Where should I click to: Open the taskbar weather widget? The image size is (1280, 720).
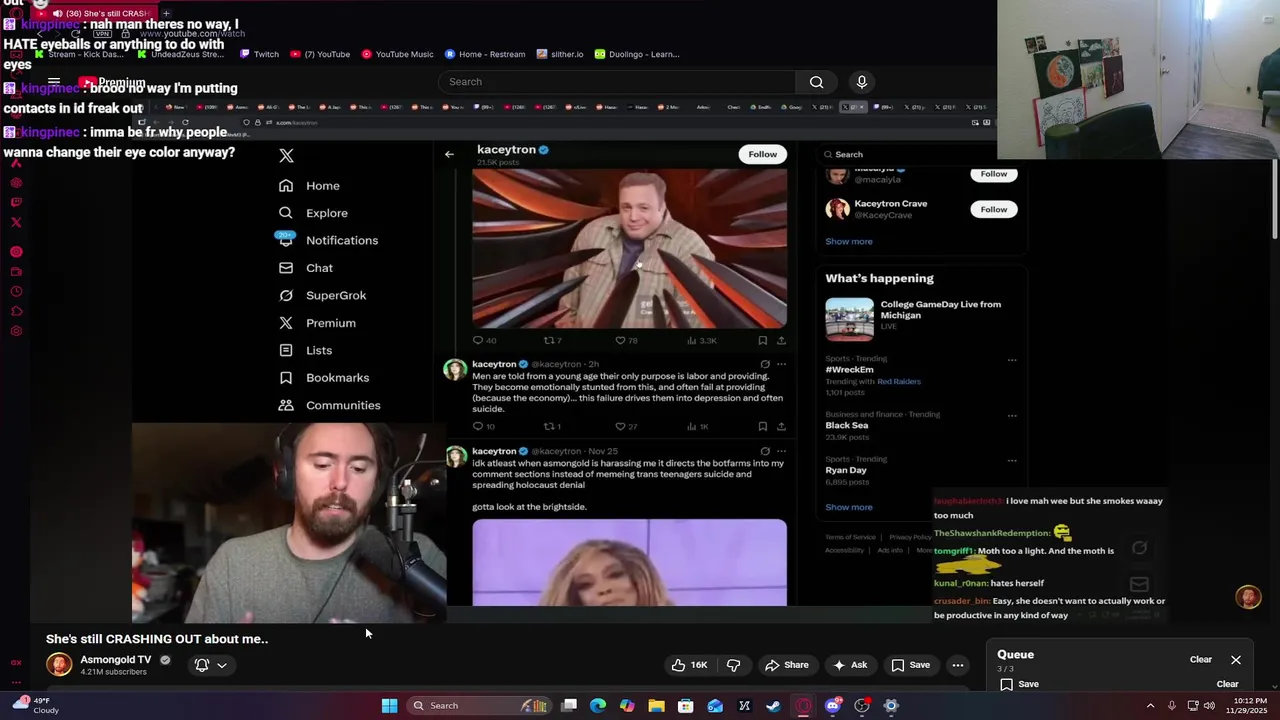coord(34,705)
